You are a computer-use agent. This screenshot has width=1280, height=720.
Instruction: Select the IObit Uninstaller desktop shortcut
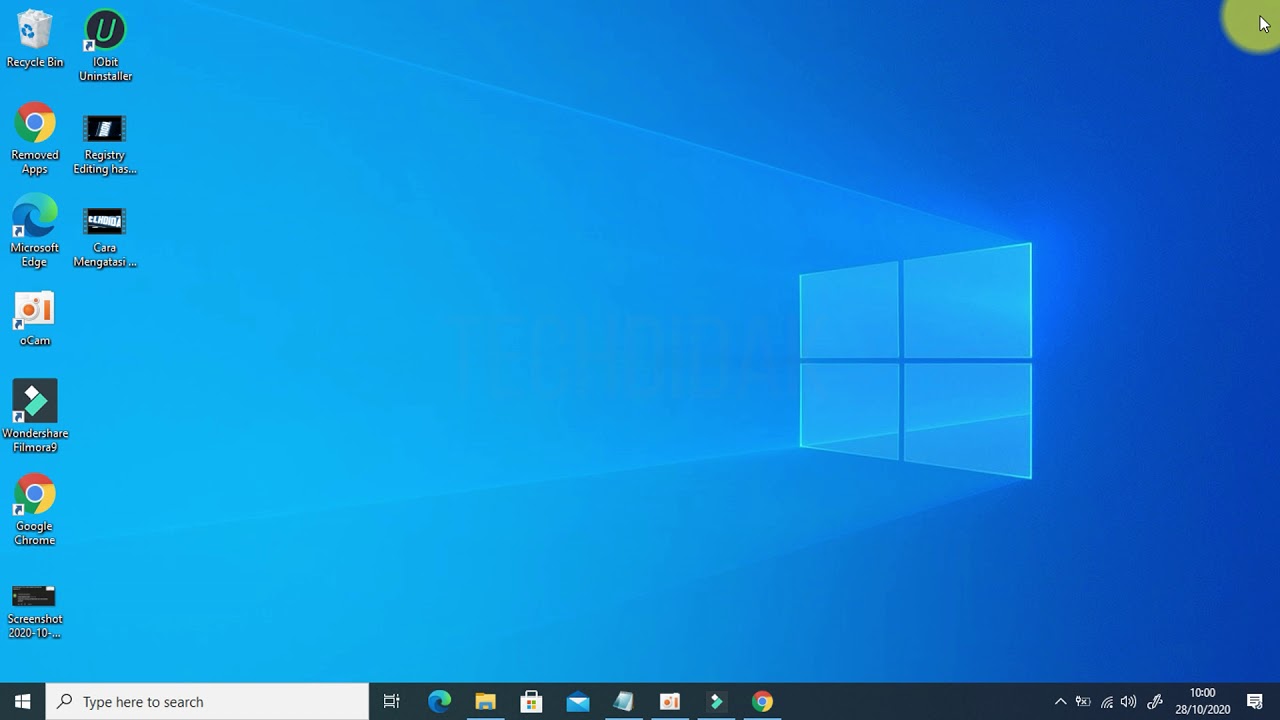tap(105, 46)
